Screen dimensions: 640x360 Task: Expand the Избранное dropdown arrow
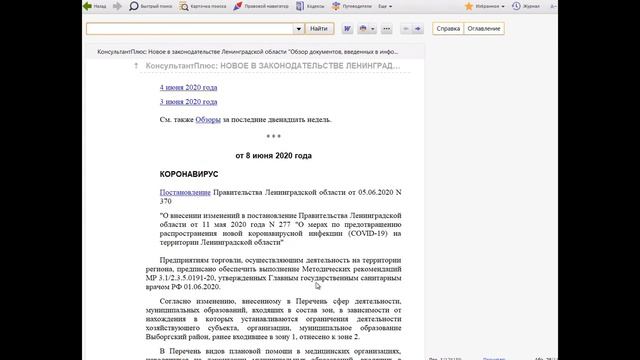tap(503, 7)
